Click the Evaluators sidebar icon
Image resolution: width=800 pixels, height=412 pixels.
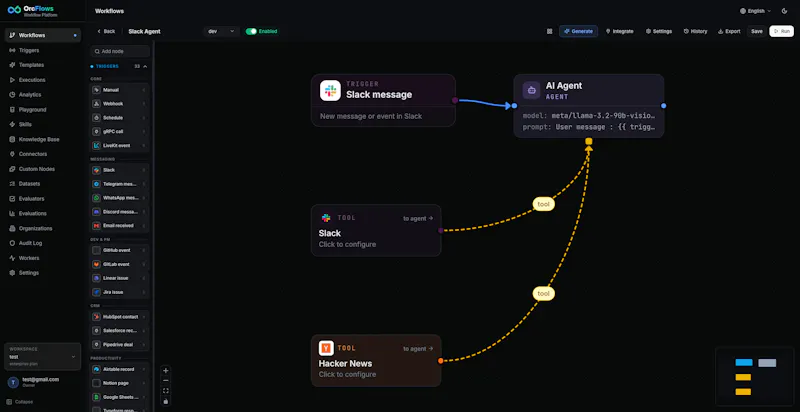click(x=12, y=198)
